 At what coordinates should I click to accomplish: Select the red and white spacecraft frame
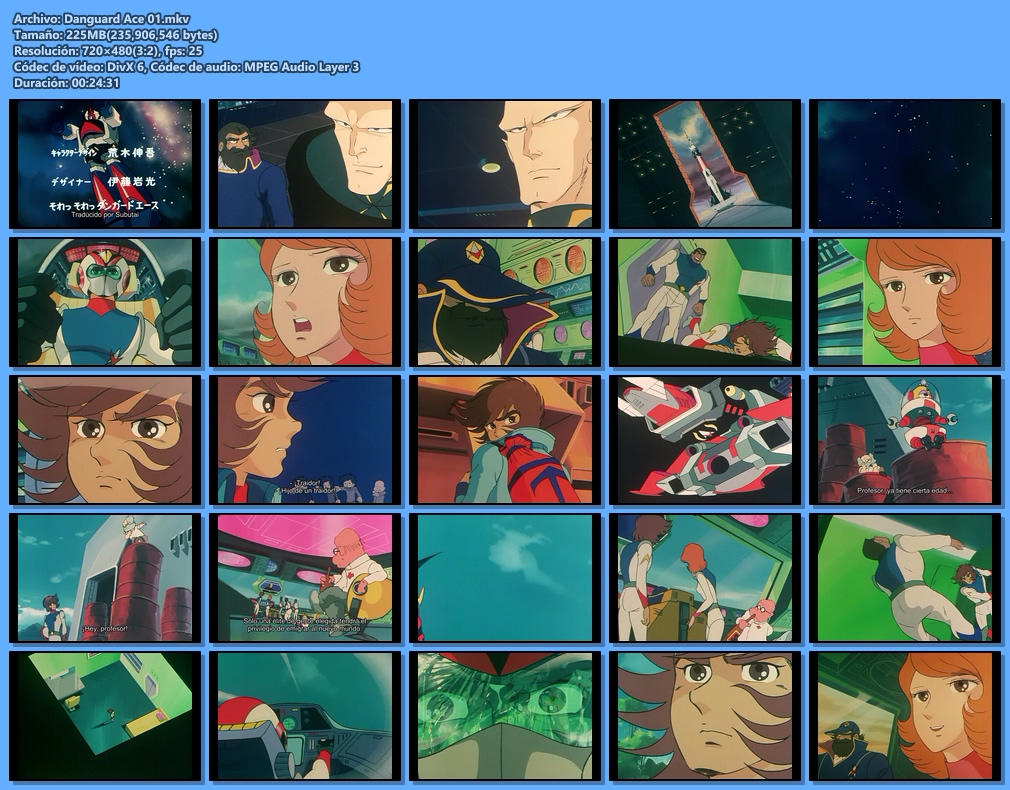[705, 439]
